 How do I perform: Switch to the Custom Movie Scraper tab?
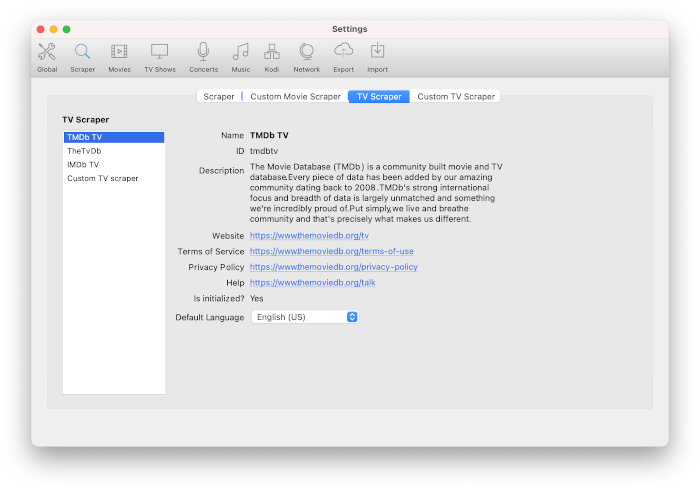coord(295,96)
